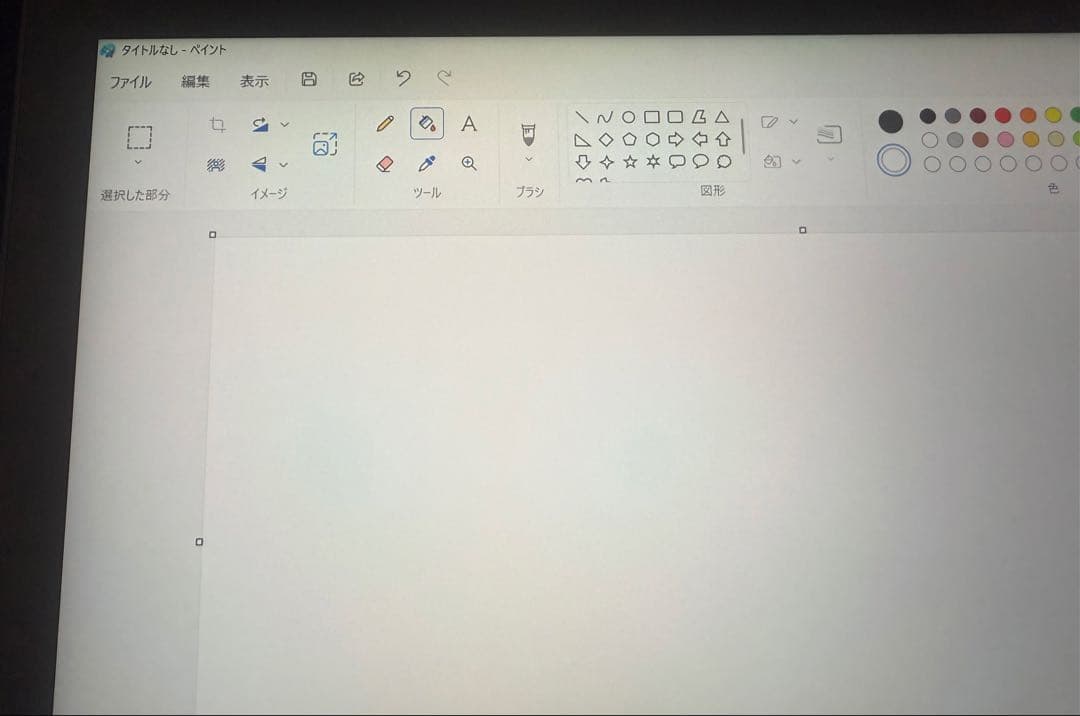The width and height of the screenshot is (1080, 716).
Task: Choose the five-point star shape
Action: click(630, 161)
